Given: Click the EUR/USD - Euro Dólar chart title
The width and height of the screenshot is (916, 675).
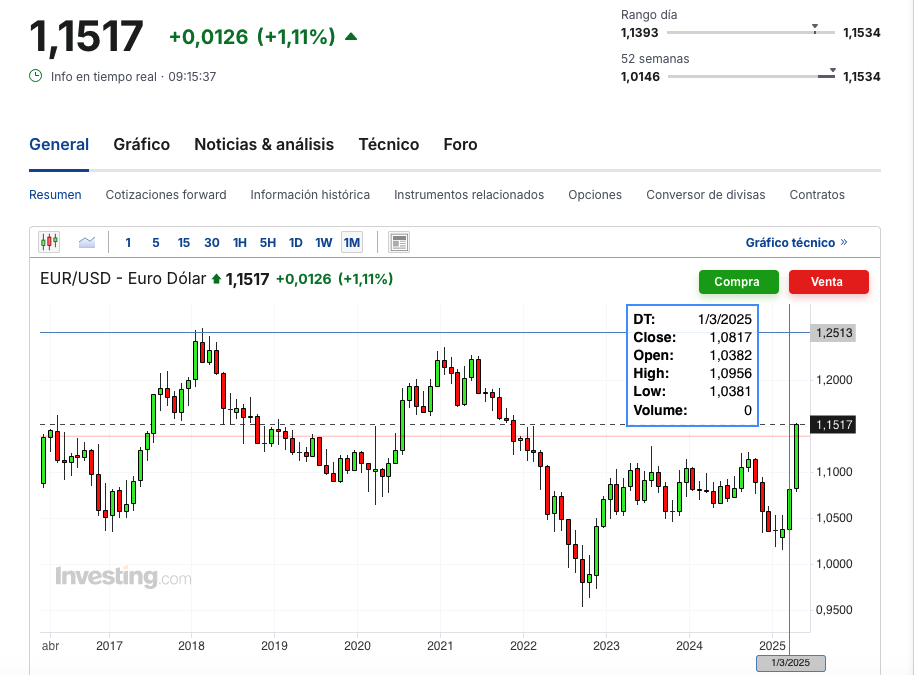Looking at the screenshot, I should [123, 279].
